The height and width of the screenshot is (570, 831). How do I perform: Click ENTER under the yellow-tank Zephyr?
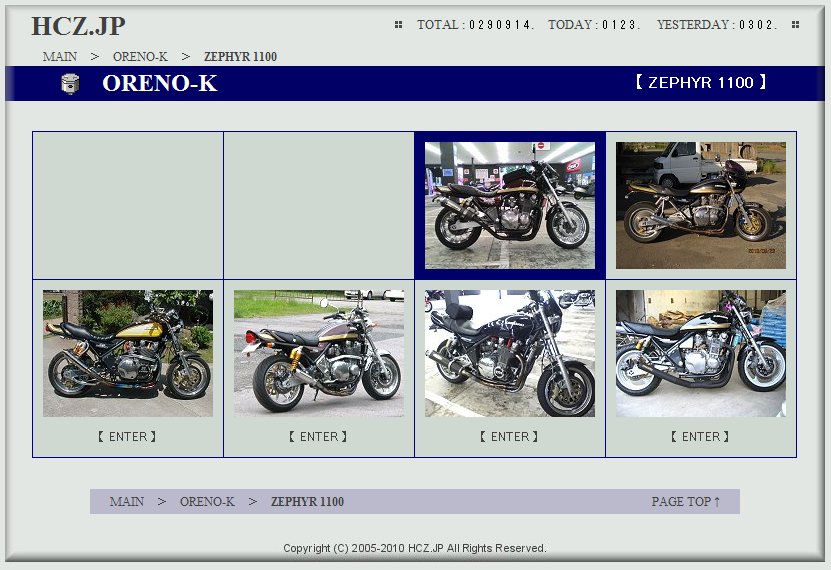127,437
